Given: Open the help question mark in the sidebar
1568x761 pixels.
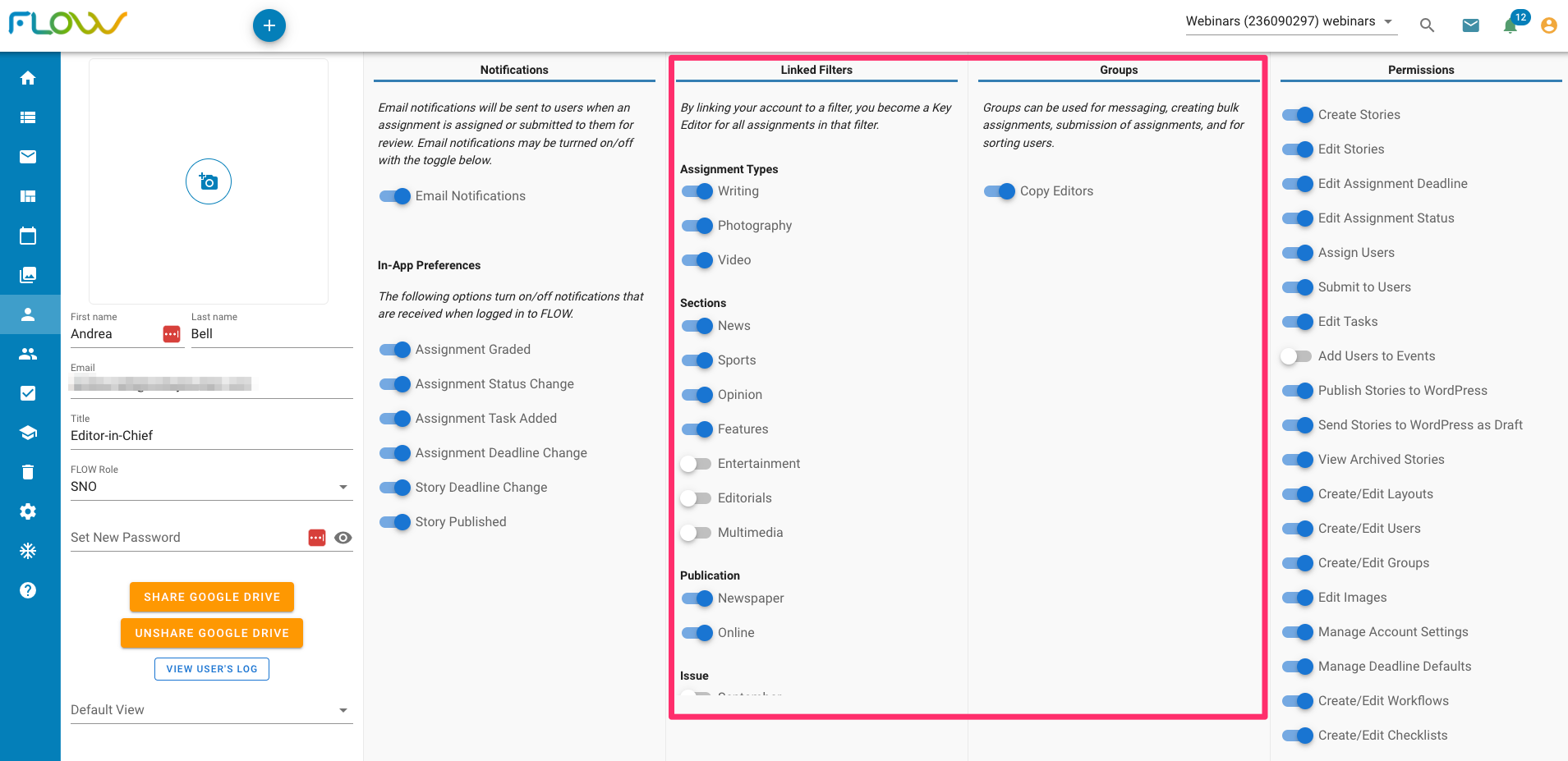Looking at the screenshot, I should pos(28,590).
